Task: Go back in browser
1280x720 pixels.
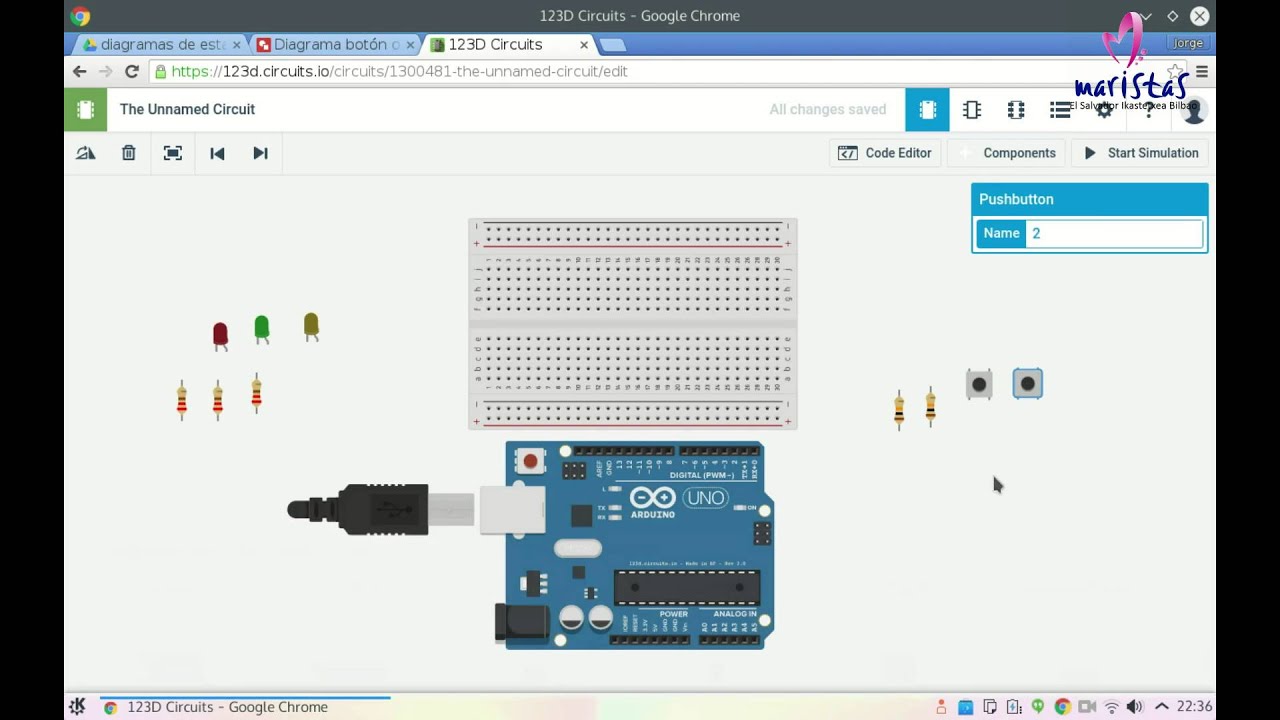Action: pyautogui.click(x=80, y=71)
